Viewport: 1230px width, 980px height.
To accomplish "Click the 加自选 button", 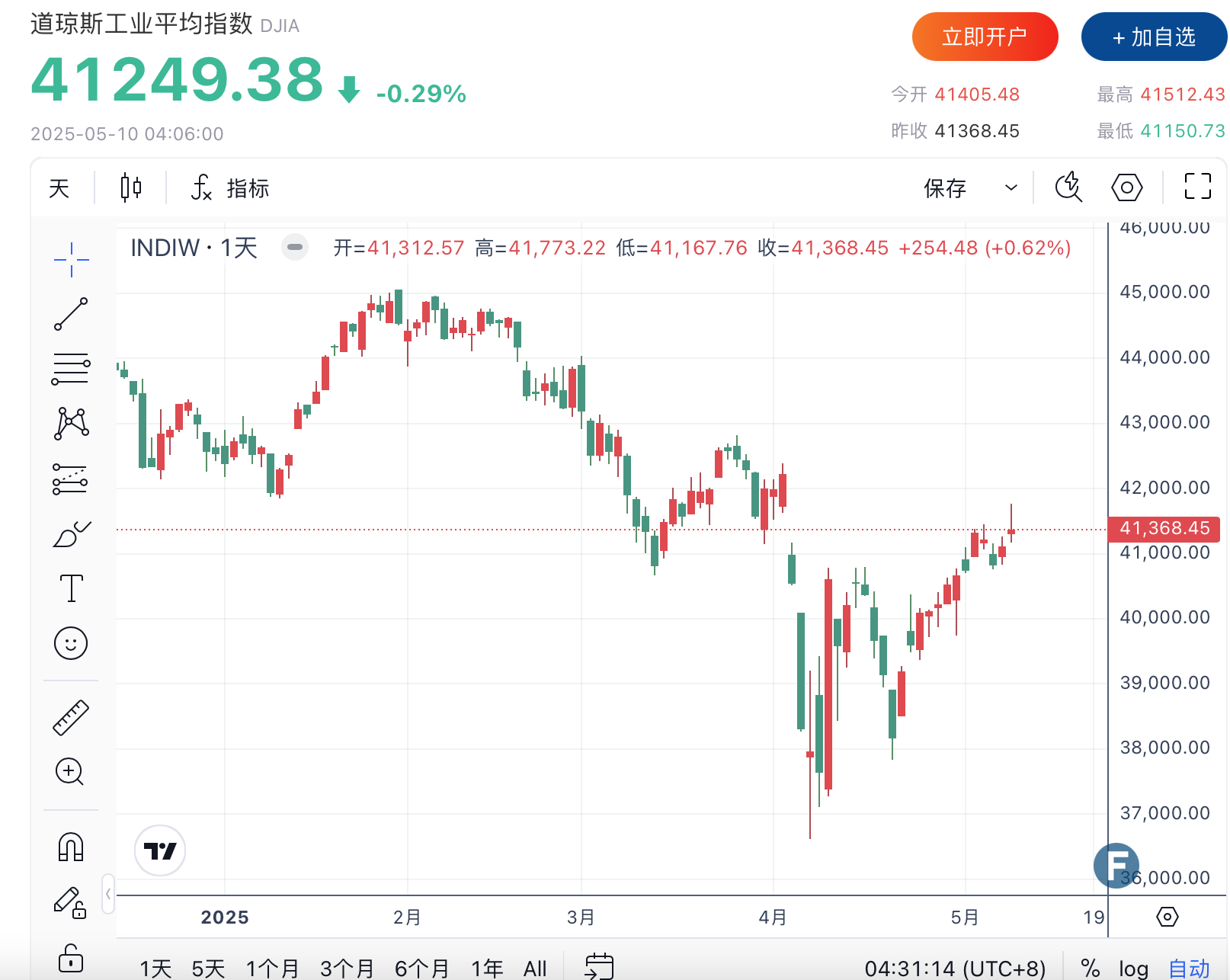I will pos(1154,37).
